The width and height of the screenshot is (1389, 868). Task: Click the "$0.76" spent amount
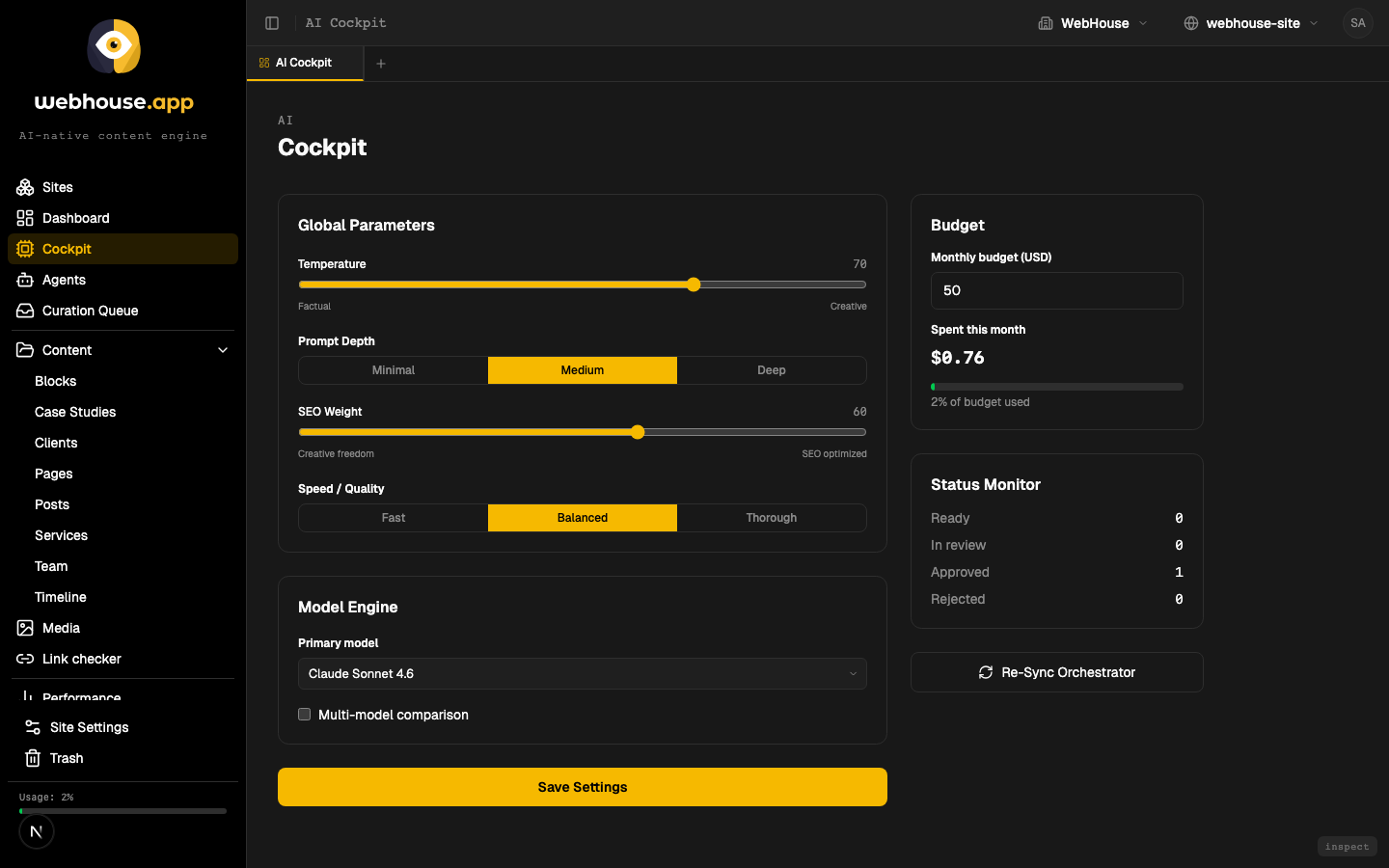[x=958, y=358]
